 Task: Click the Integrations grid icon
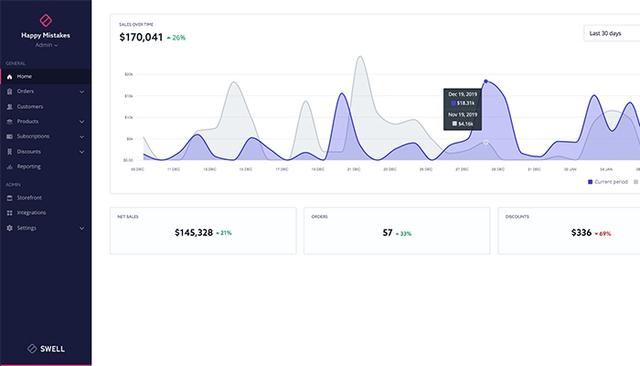pos(10,213)
